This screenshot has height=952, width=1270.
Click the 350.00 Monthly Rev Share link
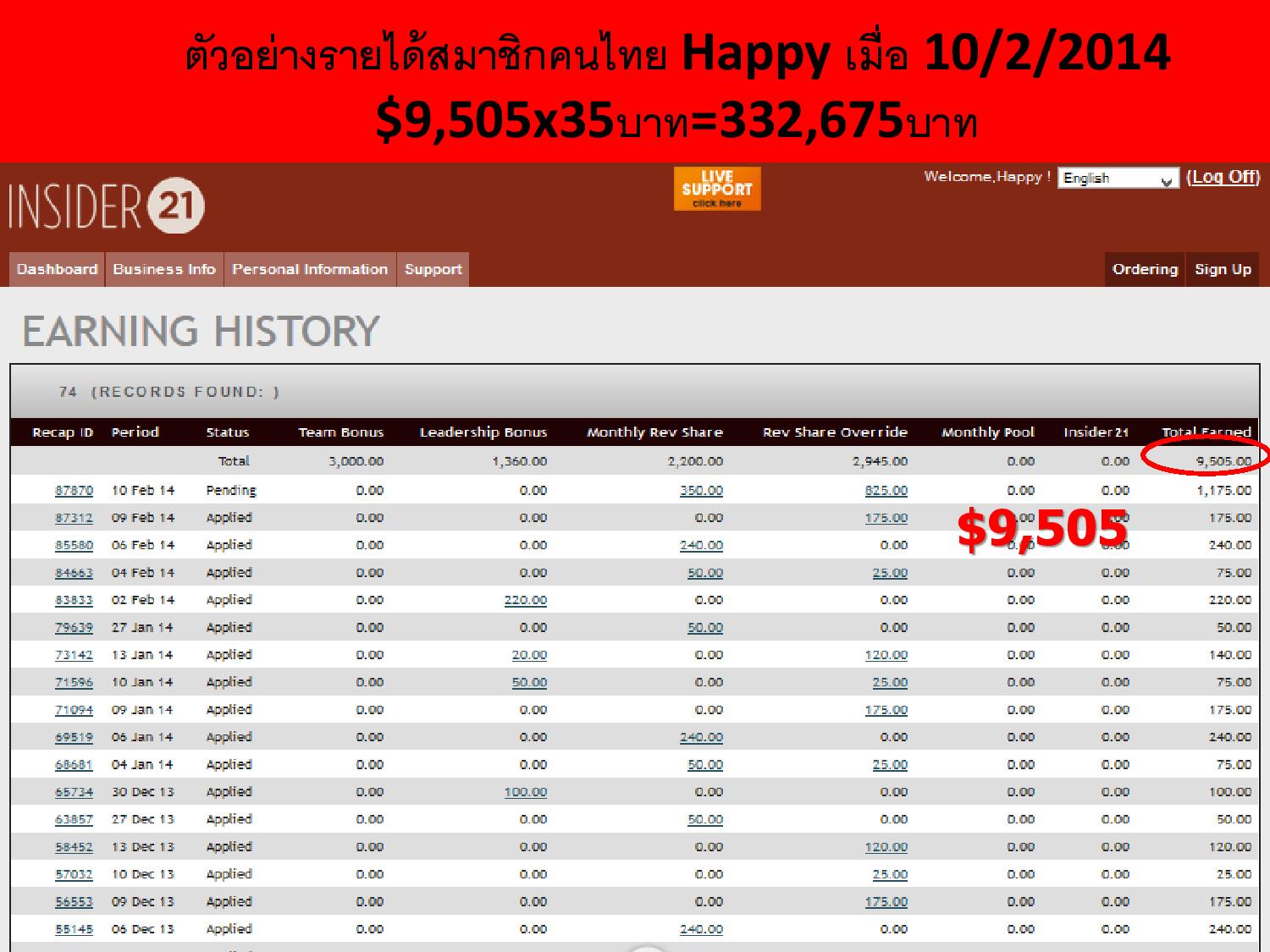click(701, 491)
